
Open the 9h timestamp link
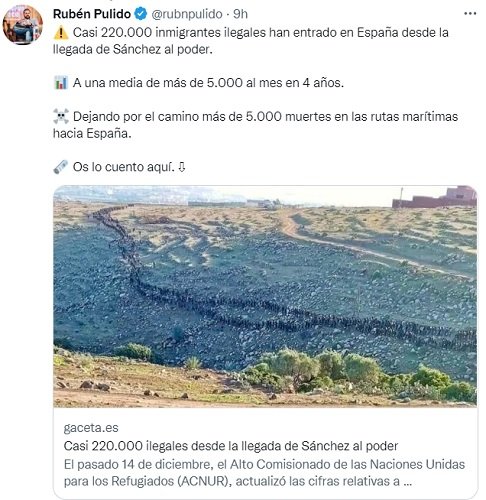tap(240, 14)
